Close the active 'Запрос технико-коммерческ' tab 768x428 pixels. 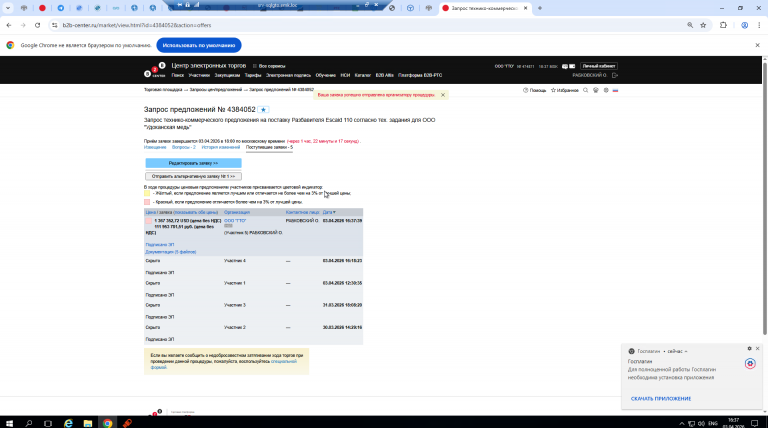[526, 8]
